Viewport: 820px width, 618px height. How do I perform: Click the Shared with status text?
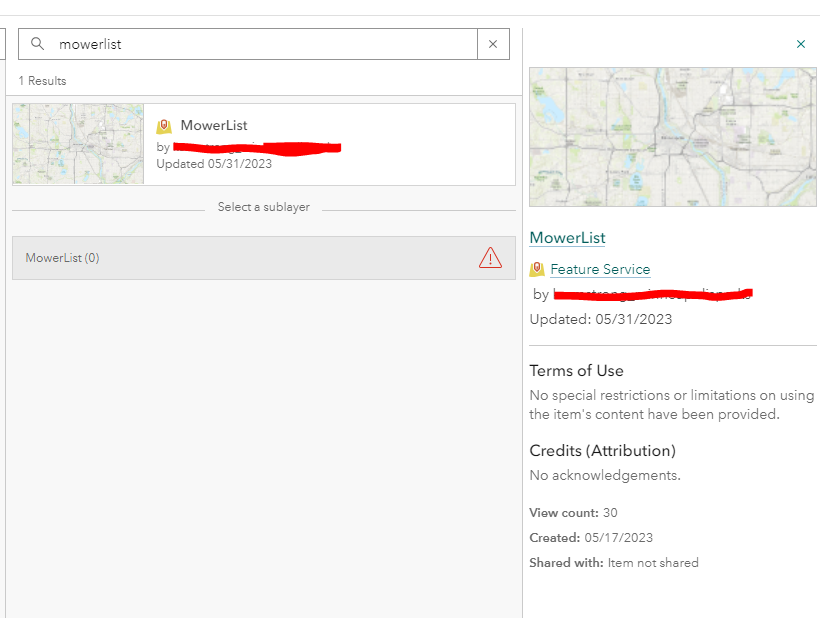653,563
